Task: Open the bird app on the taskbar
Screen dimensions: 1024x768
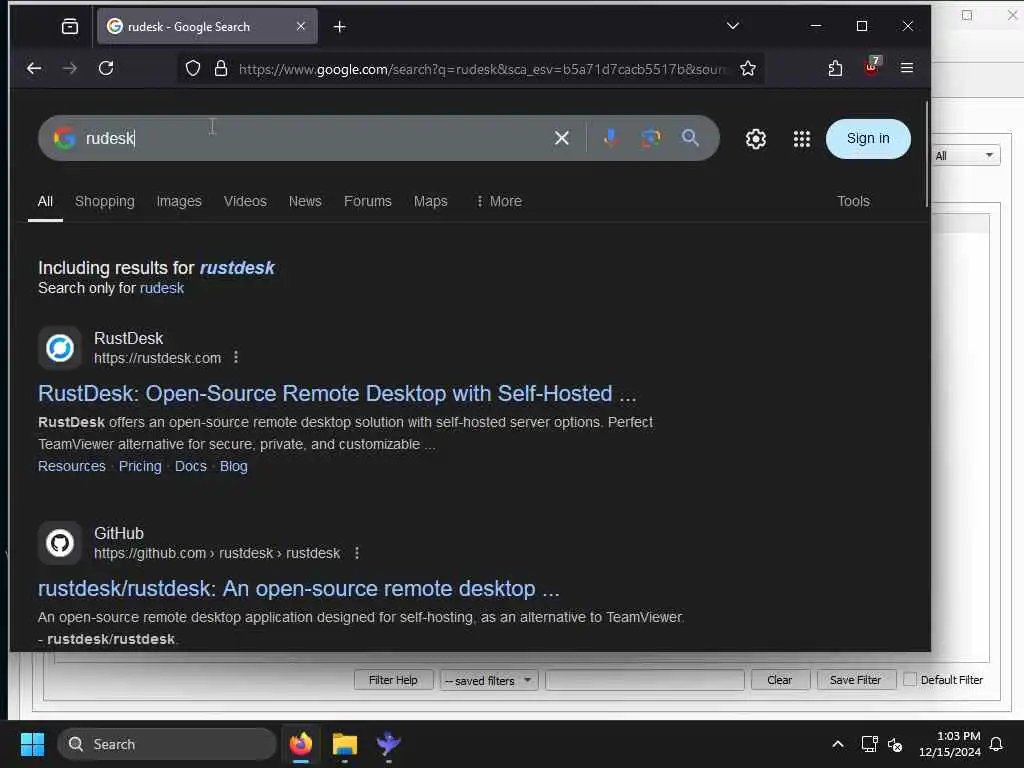Action: tap(389, 744)
